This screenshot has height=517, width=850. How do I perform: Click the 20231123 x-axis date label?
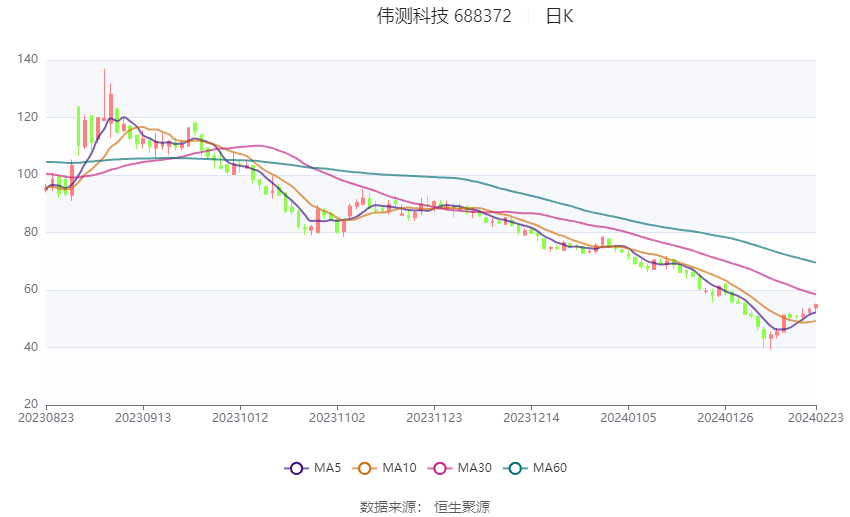pyautogui.click(x=434, y=418)
